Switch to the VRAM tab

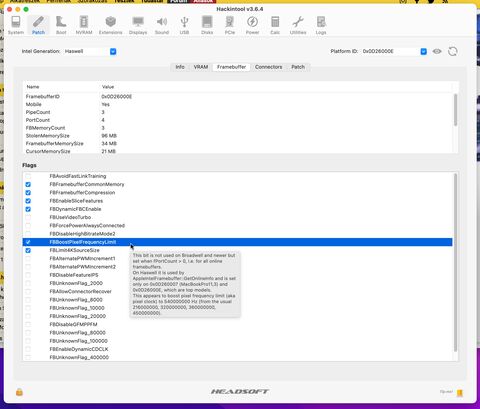(x=201, y=67)
